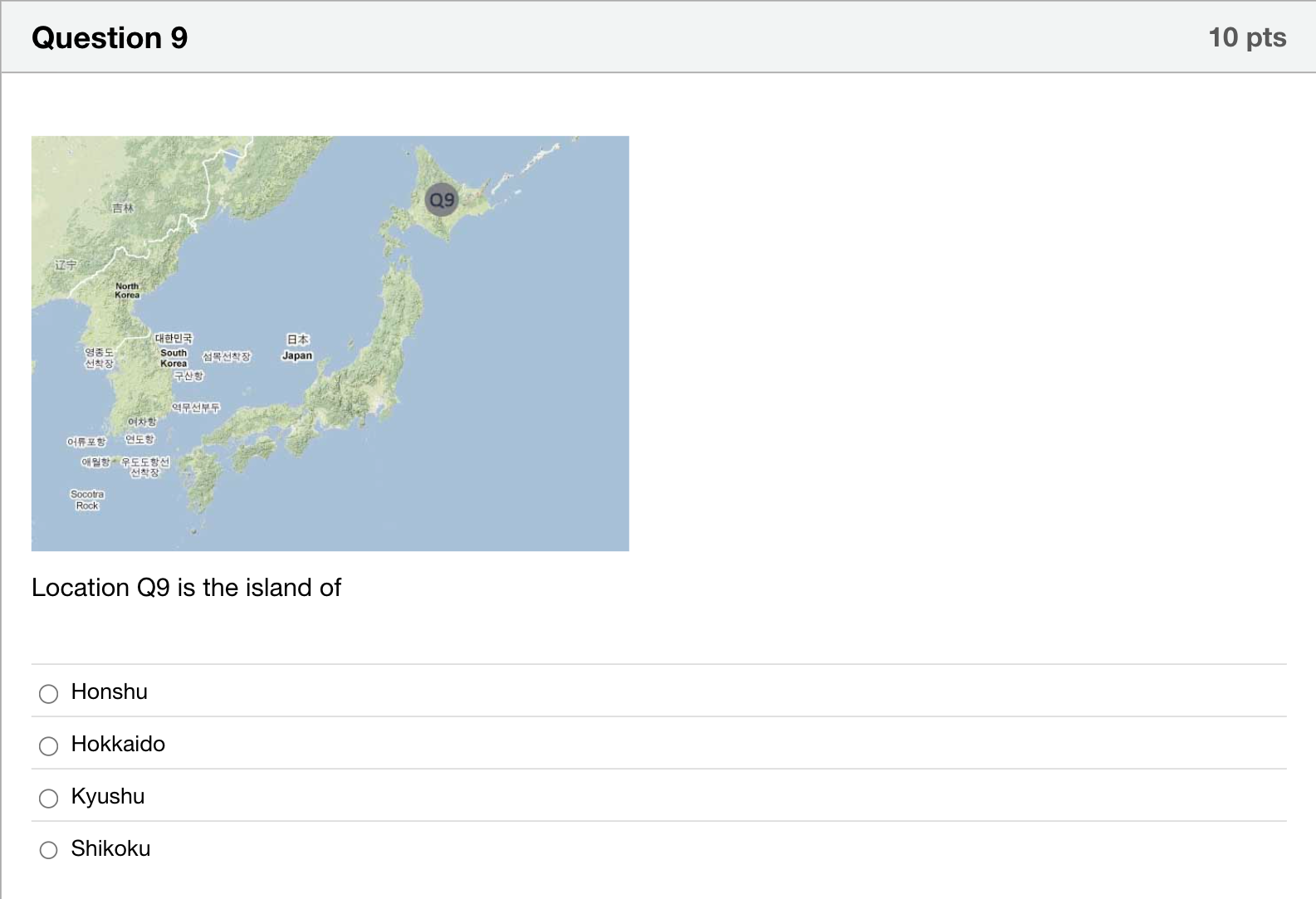Pick the Shikoku radio button
The image size is (1316, 899).
[x=49, y=850]
